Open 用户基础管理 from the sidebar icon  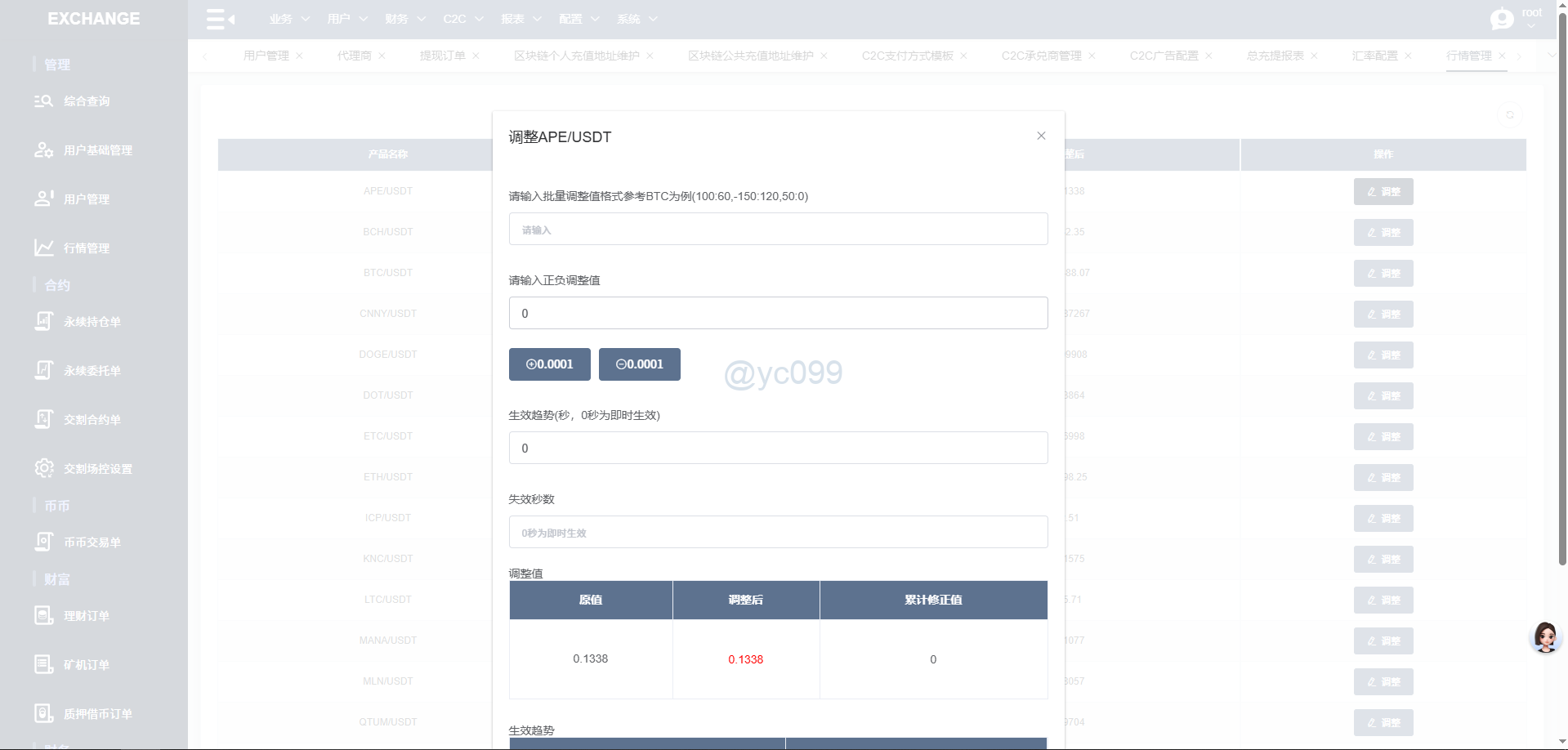tap(43, 150)
